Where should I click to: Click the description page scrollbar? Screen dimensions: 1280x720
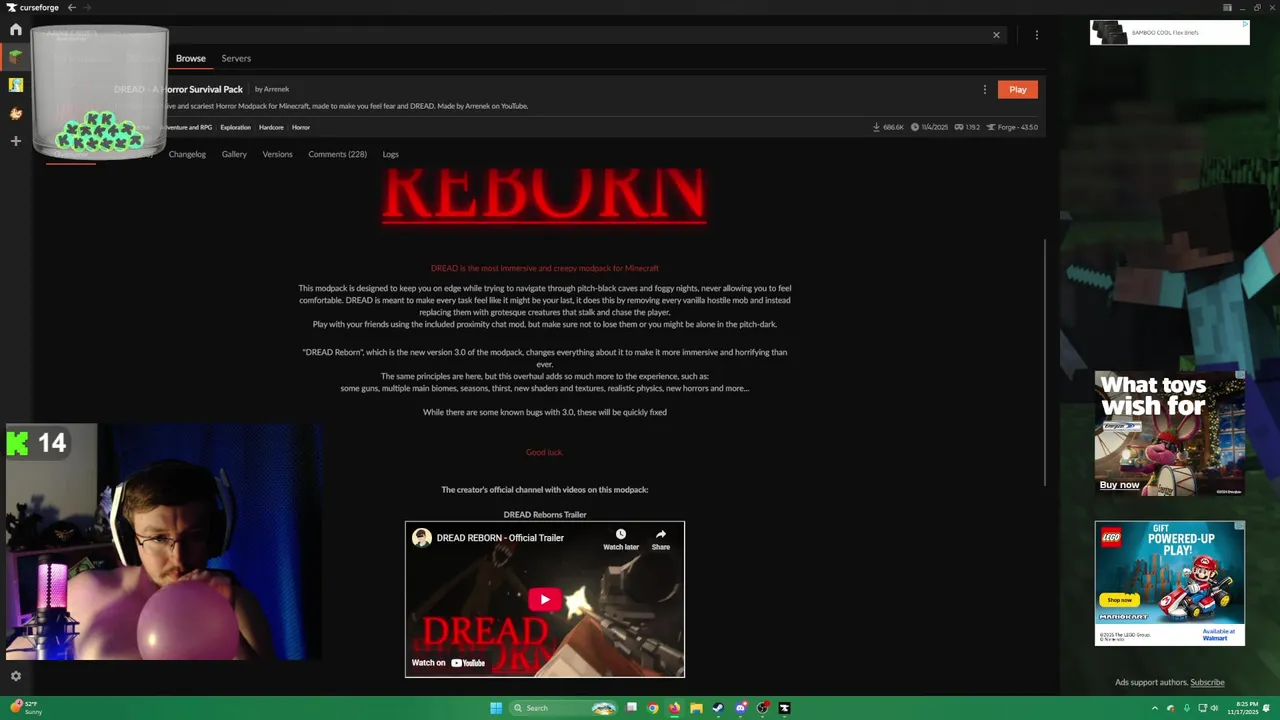point(1045,362)
